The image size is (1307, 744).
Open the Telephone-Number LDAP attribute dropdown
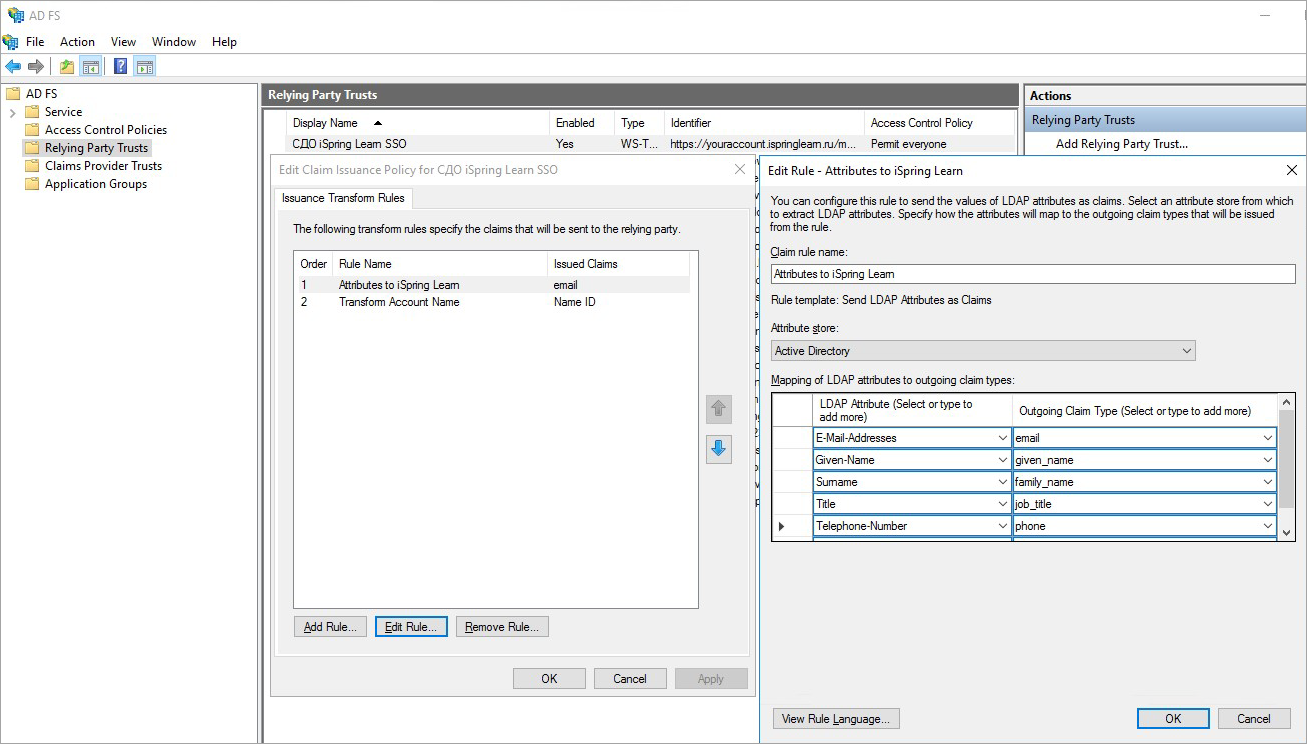1003,526
